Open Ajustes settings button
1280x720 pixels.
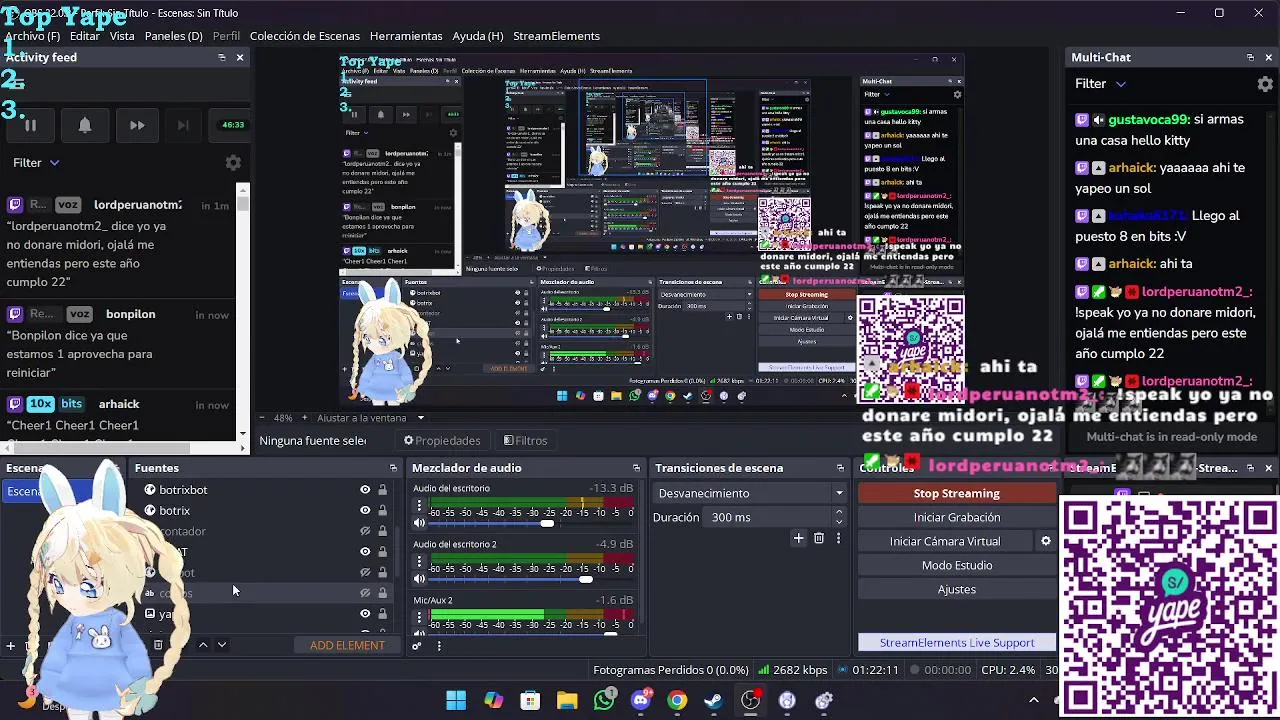point(956,589)
